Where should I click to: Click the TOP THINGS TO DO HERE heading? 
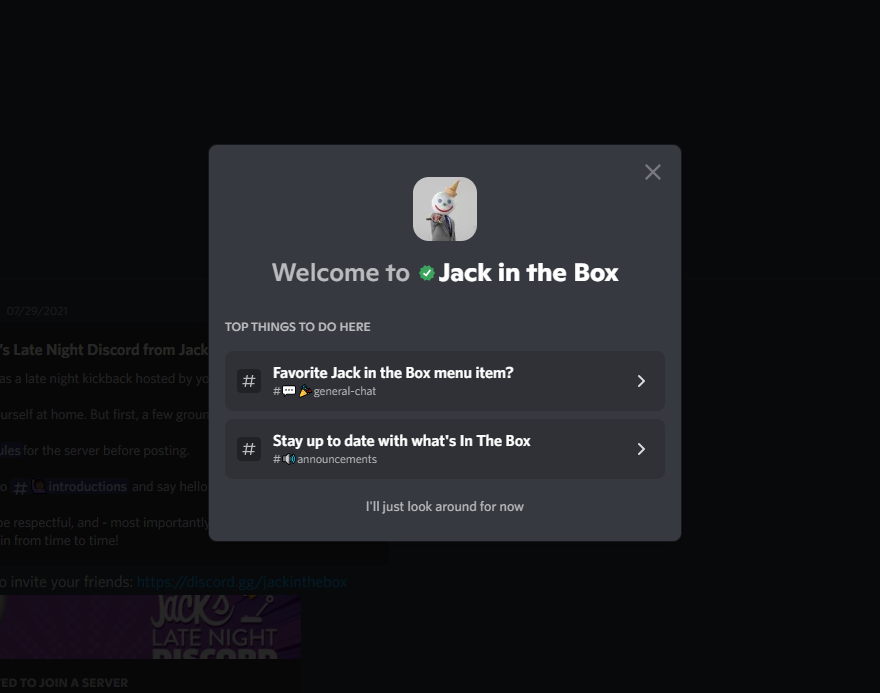(x=297, y=327)
